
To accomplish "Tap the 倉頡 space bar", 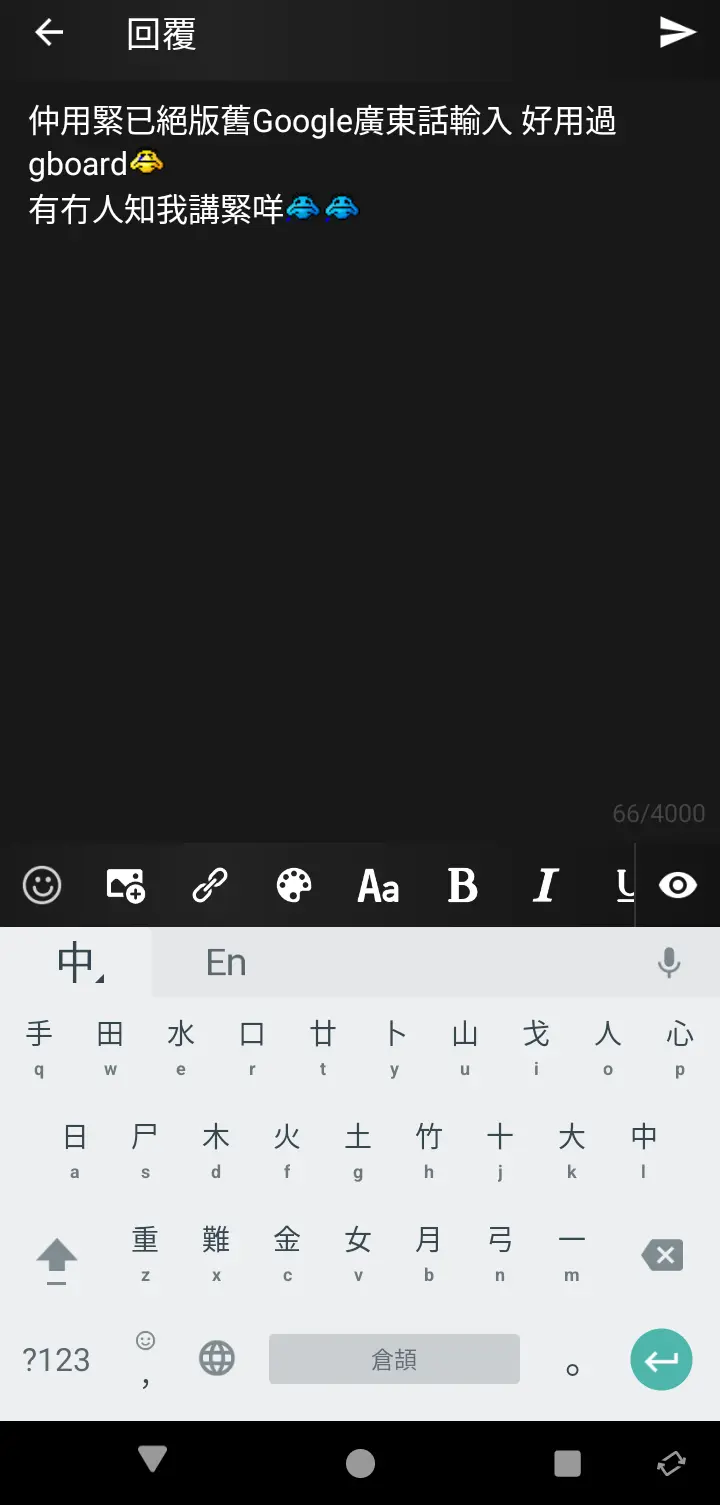I will tap(394, 1359).
